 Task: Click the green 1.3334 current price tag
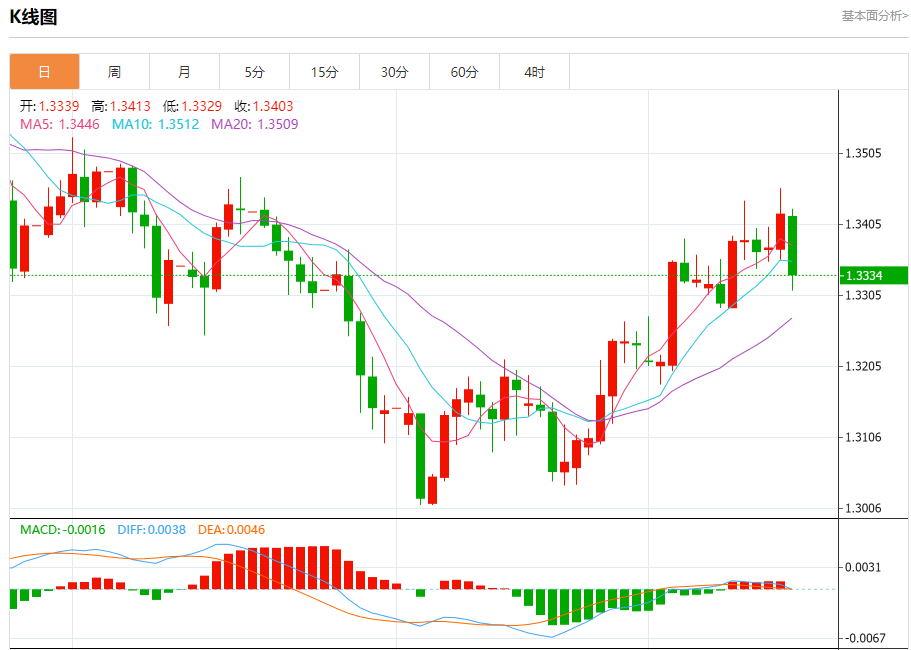[873, 275]
